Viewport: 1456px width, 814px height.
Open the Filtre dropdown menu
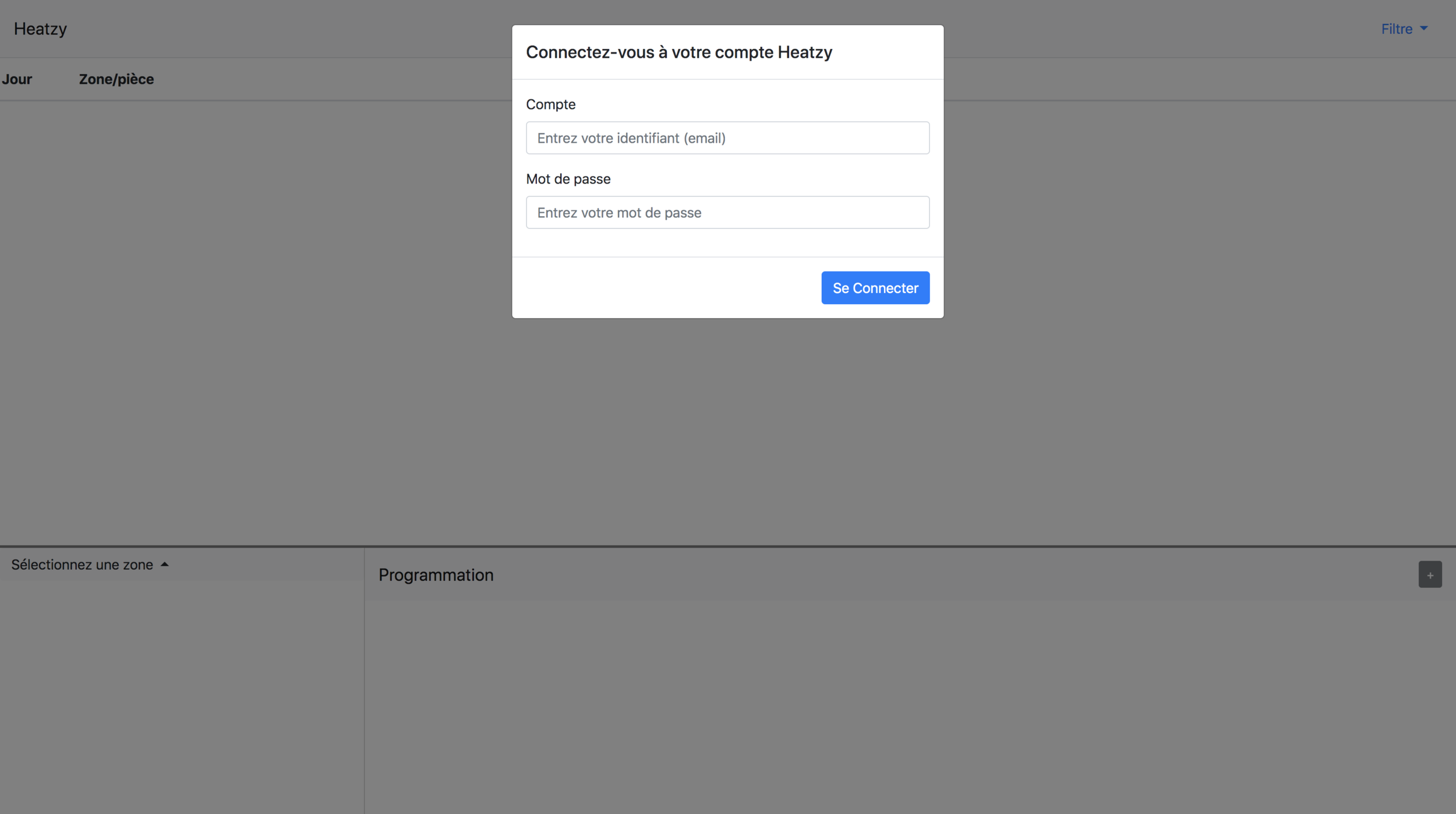(x=1397, y=29)
